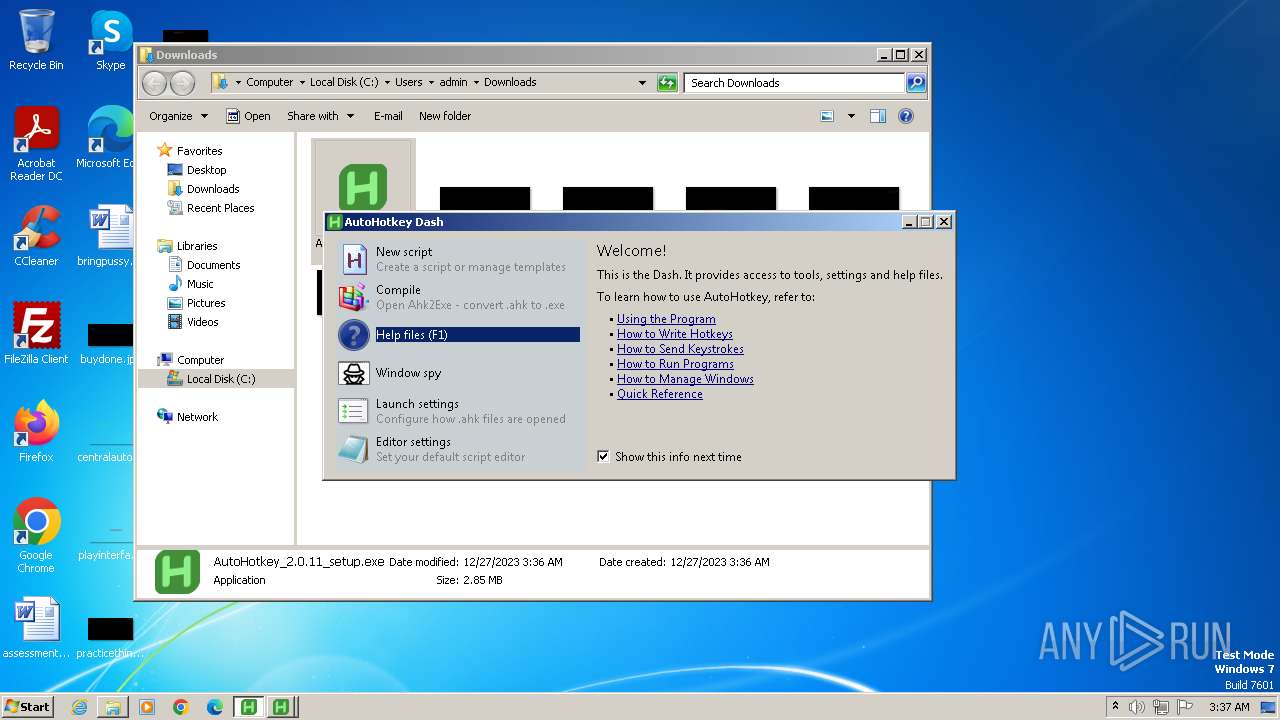Viewport: 1280px width, 720px height.
Task: Refresh the Downloads folder view
Action: 667,83
